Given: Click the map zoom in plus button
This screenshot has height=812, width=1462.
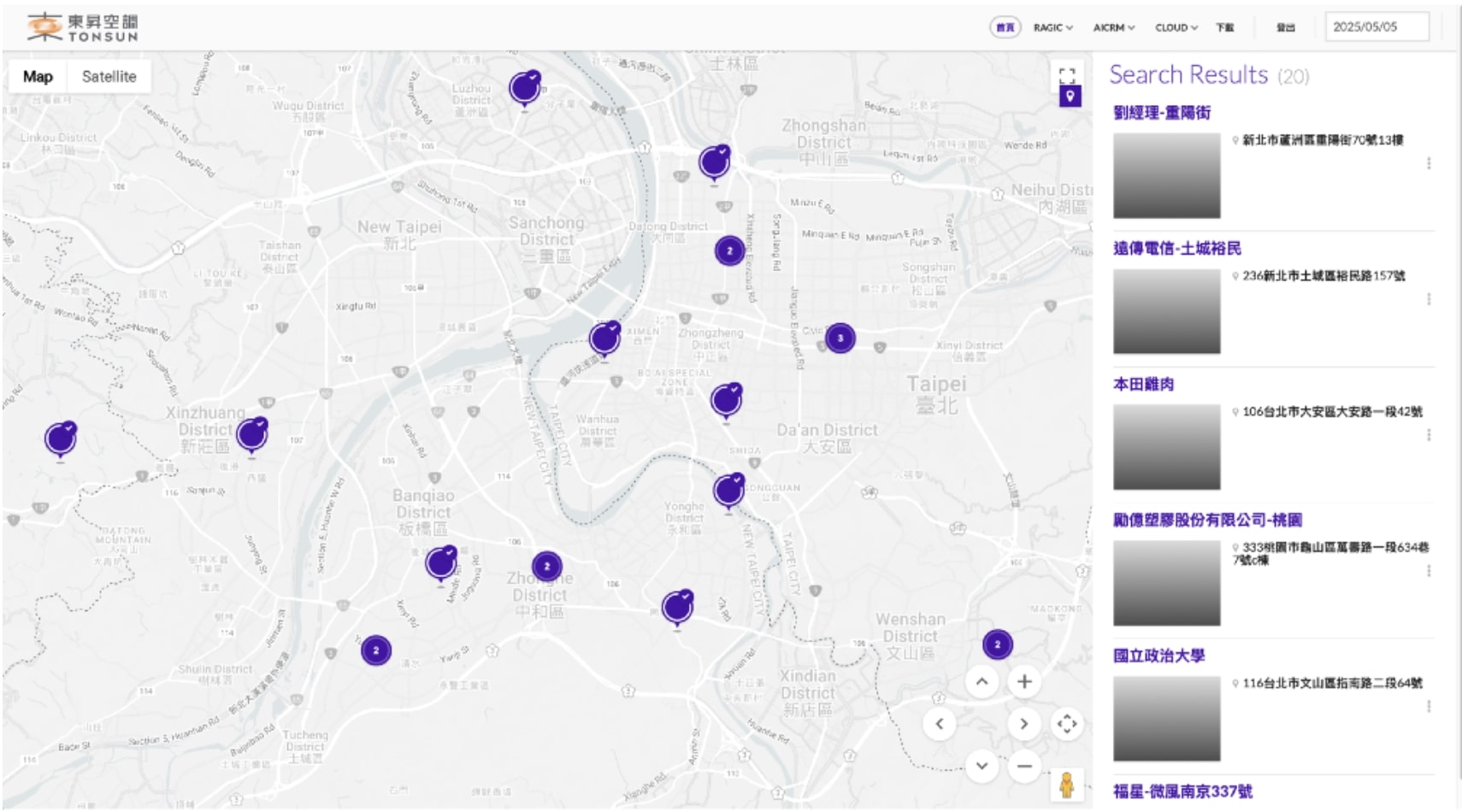Looking at the screenshot, I should coord(1023,681).
